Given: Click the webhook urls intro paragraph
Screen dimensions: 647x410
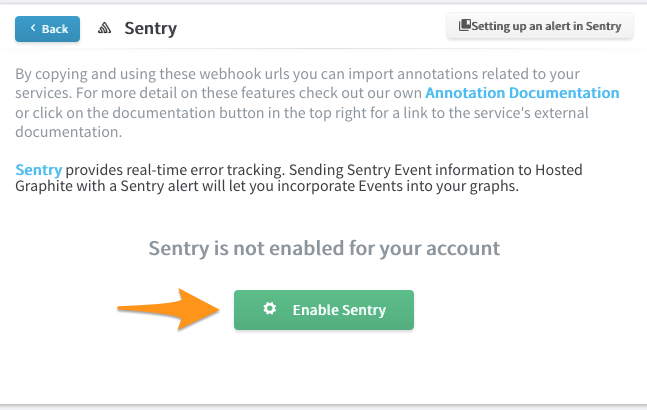Looking at the screenshot, I should click(317, 103).
